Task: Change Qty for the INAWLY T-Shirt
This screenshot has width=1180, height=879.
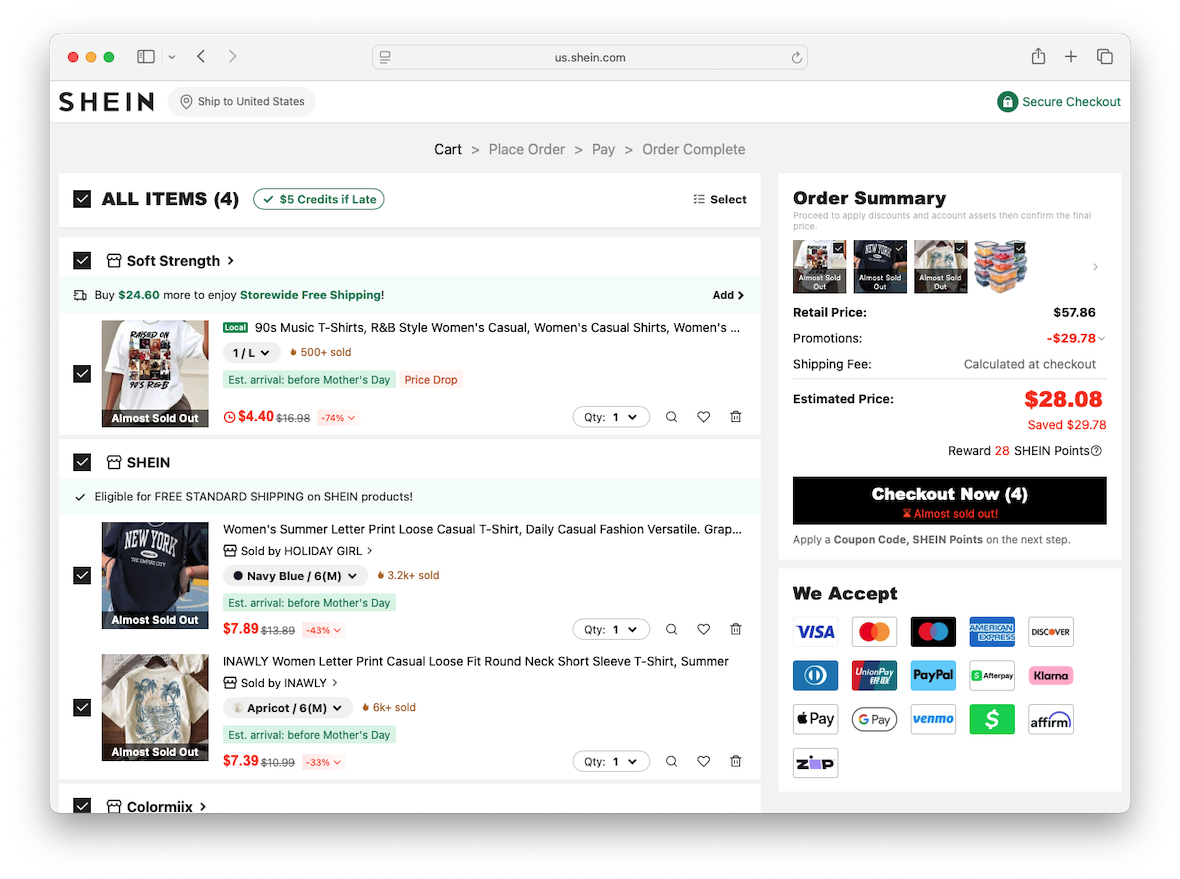Action: click(611, 762)
